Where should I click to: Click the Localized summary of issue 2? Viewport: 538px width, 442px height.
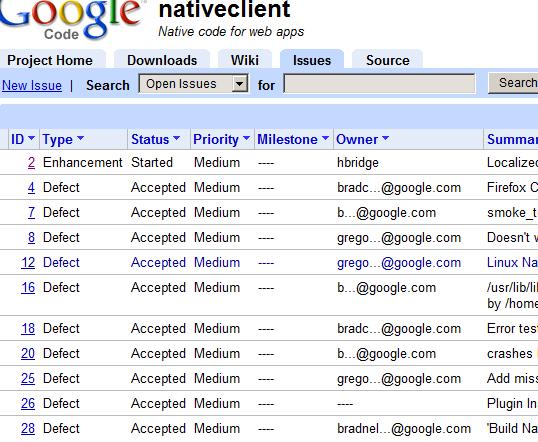pyautogui.click(x=512, y=163)
